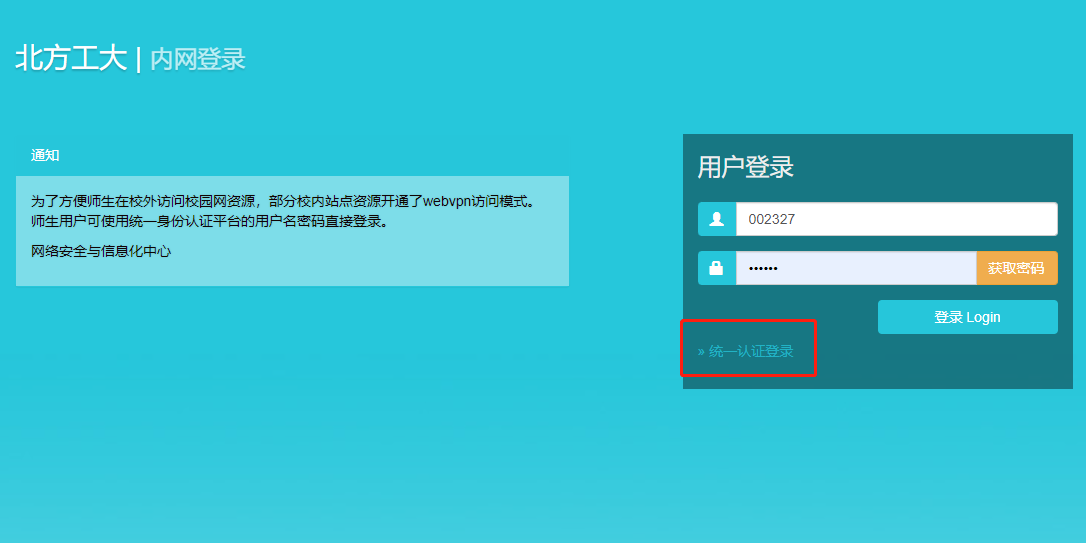Screen dimensions: 1086x543
Task: Click the notice line starting 师生用户可使用
Action: 209,221
